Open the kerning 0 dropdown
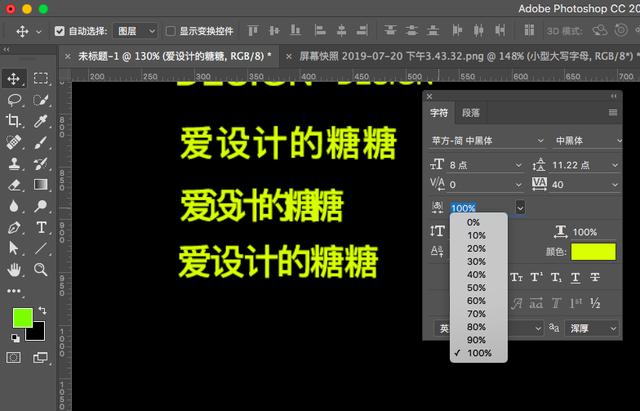Screen dimensions: 640x411 (x=518, y=185)
